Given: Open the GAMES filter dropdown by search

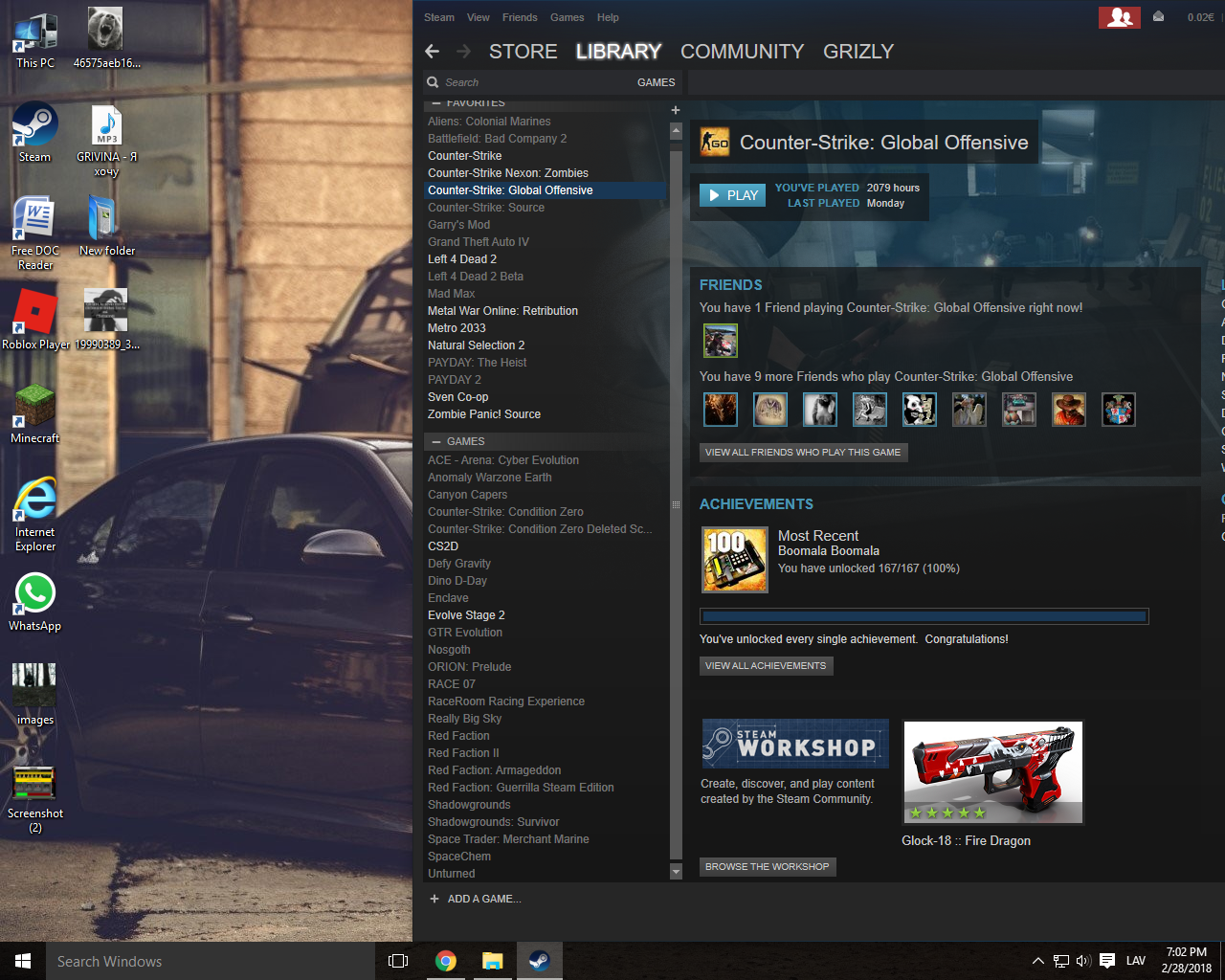Looking at the screenshot, I should coord(657,82).
